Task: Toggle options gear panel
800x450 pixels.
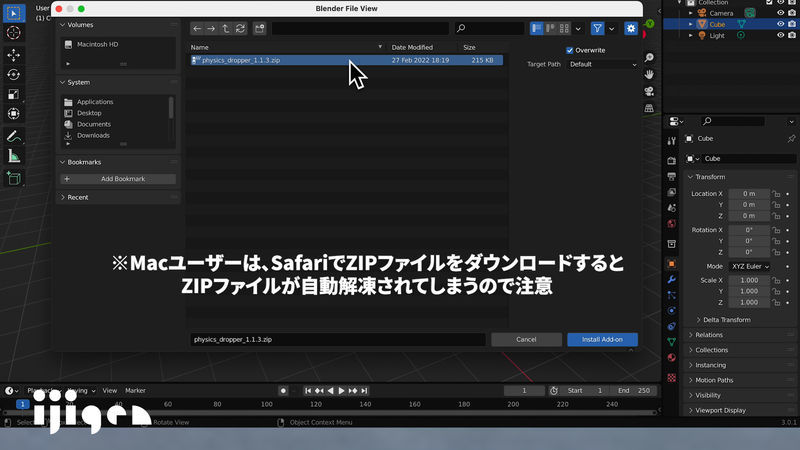Action: point(631,29)
